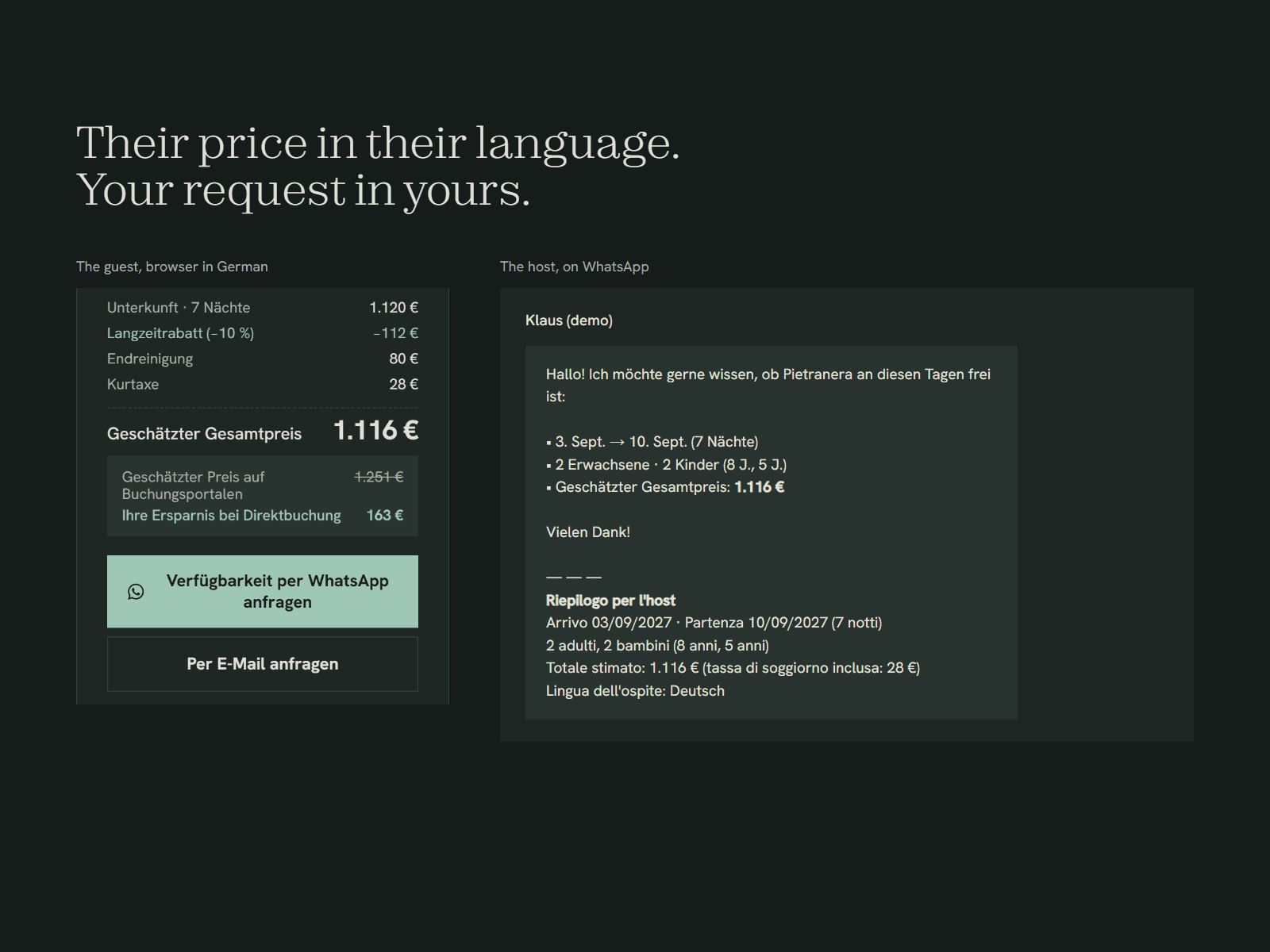Screen dimensions: 1270x952
Task: Click '2 Erwachsene · 2 Kinder' bullet
Action: [667, 465]
